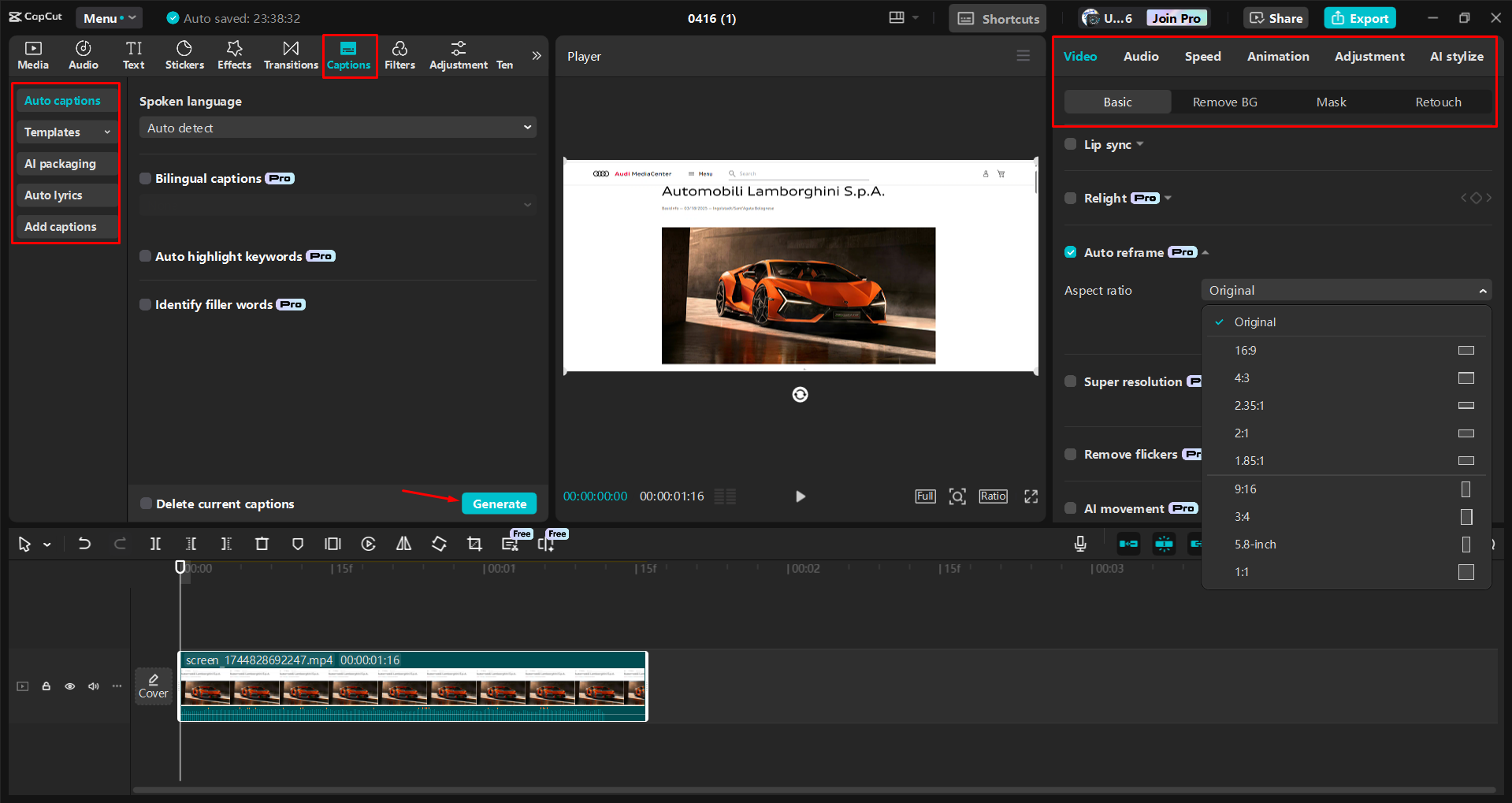Screen dimensions: 1512x803
Task: Uncheck the Auto reframe checkbox
Action: point(1070,252)
